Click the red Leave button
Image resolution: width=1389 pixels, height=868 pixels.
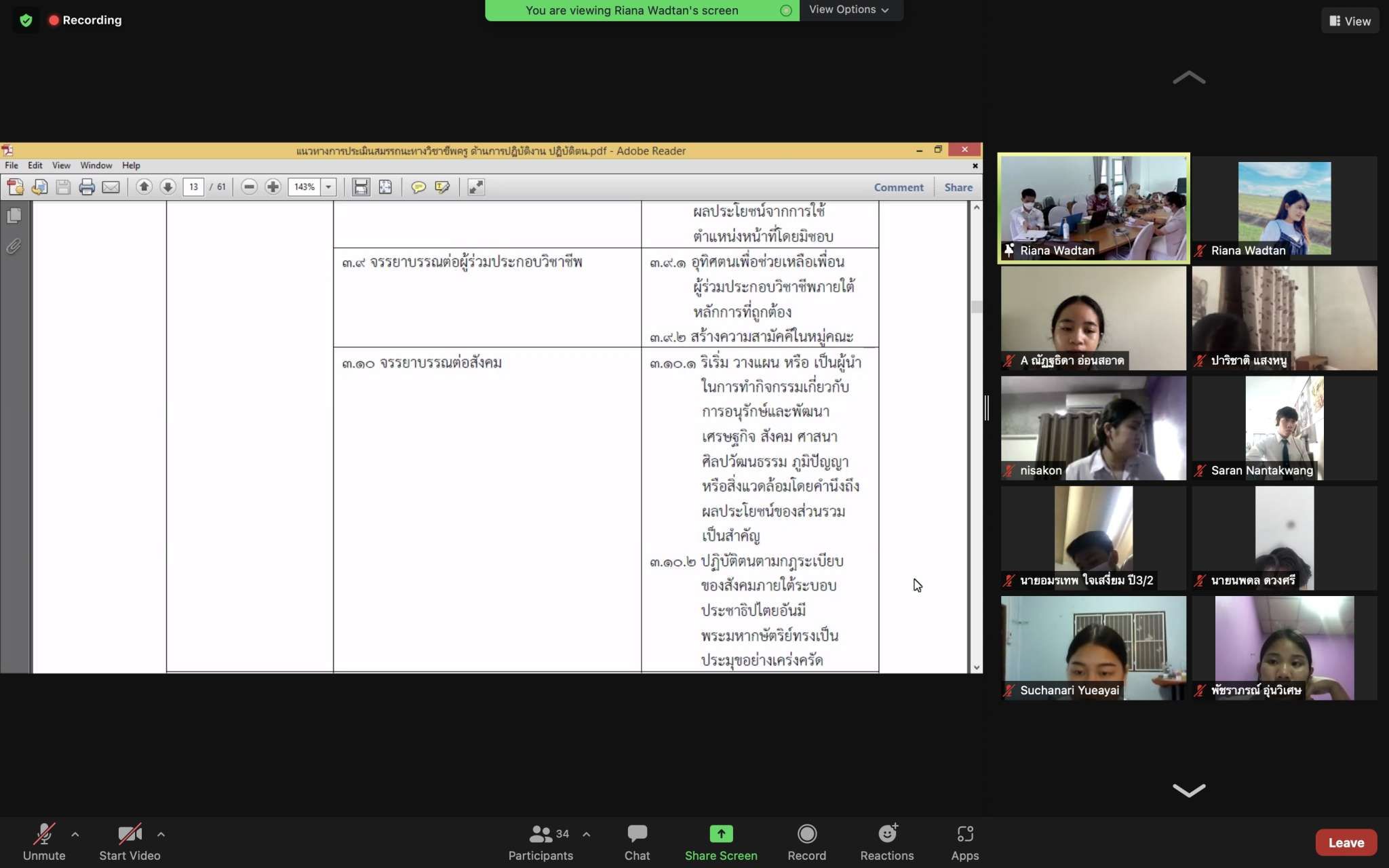click(1346, 842)
